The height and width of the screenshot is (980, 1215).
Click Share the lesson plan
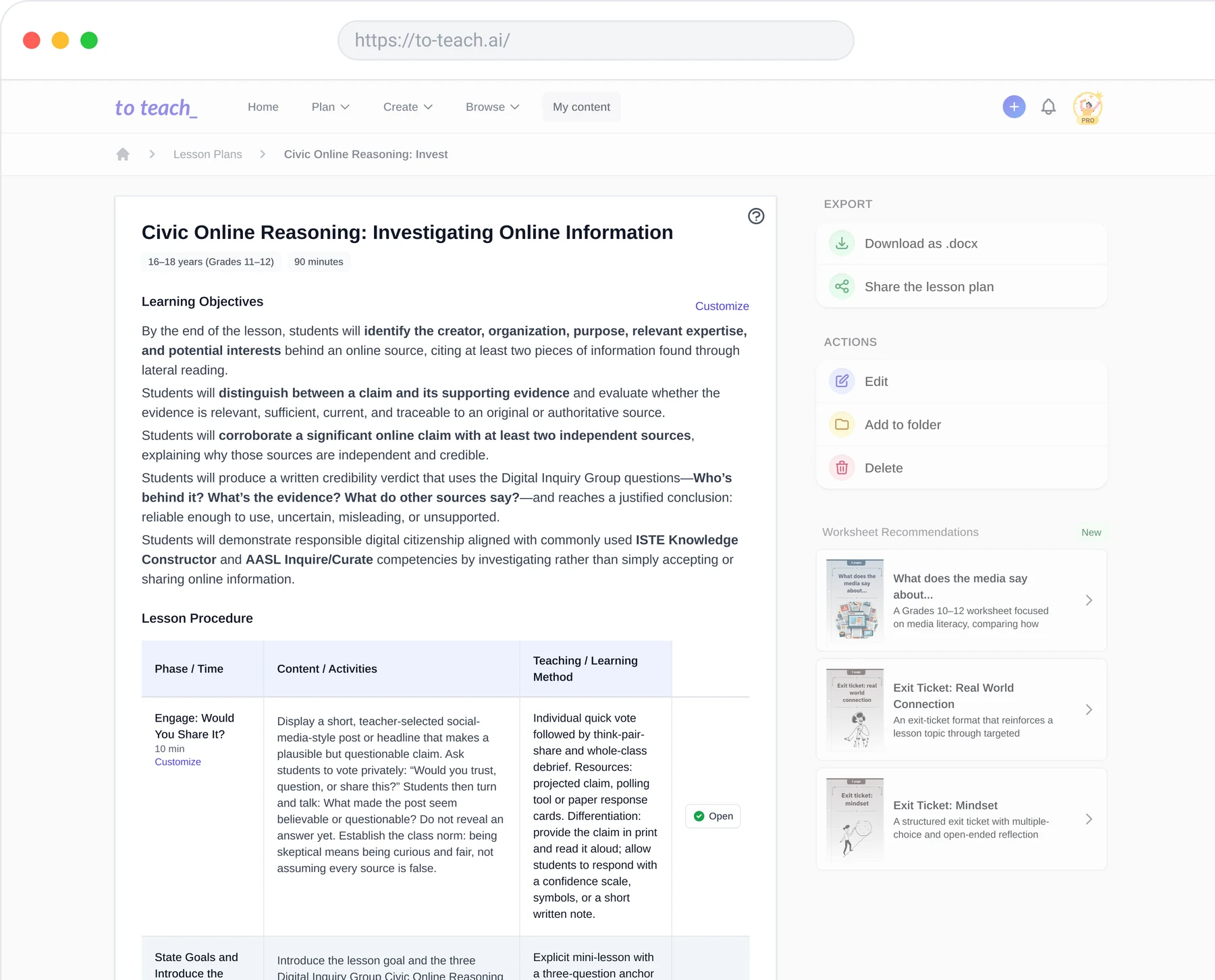tap(929, 287)
